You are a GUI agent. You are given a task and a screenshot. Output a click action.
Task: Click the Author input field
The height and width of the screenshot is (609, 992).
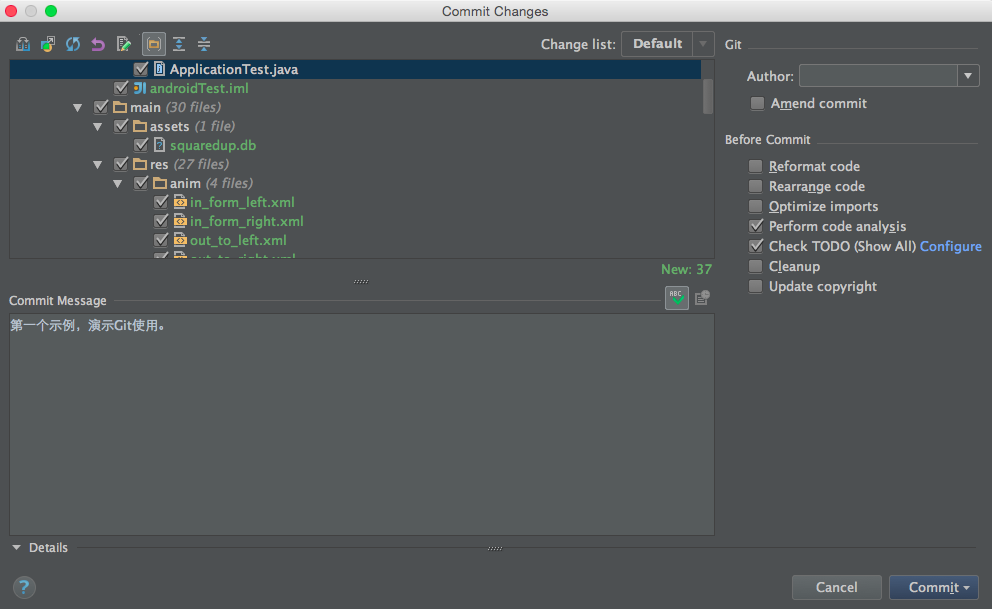click(878, 76)
